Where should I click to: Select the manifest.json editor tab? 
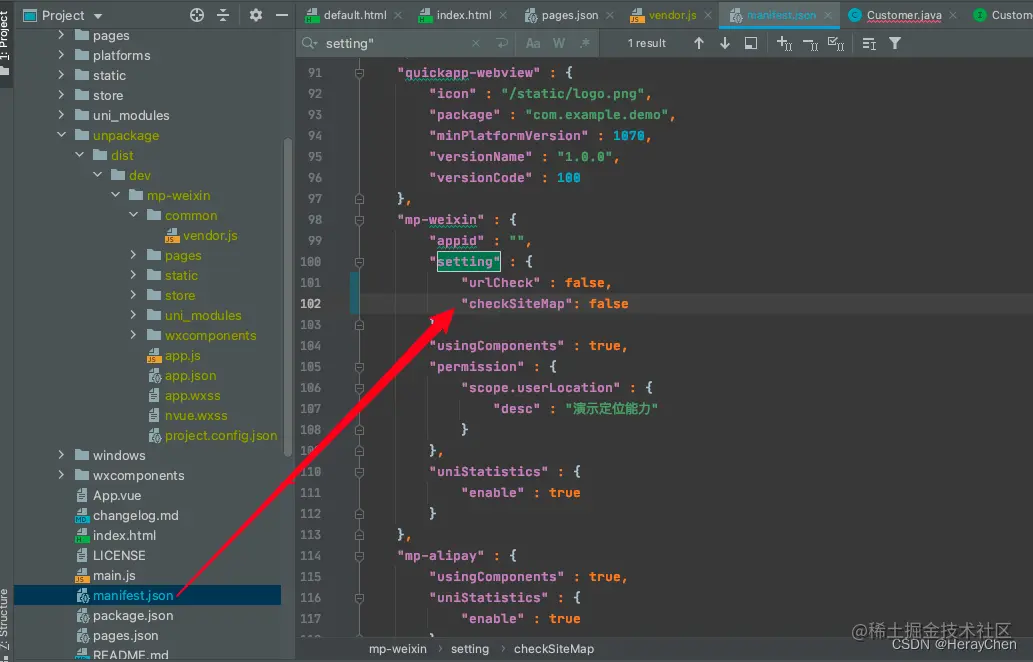coord(781,15)
